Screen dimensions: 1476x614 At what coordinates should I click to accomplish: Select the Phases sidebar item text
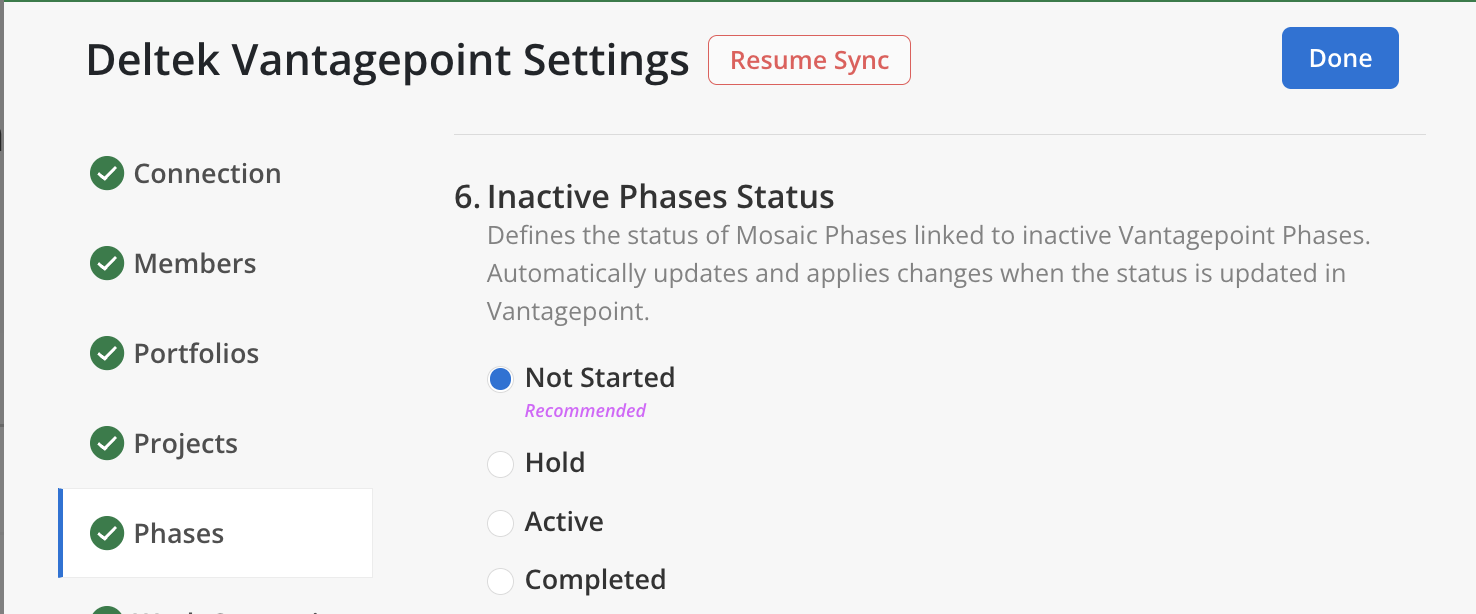pyautogui.click(x=179, y=533)
